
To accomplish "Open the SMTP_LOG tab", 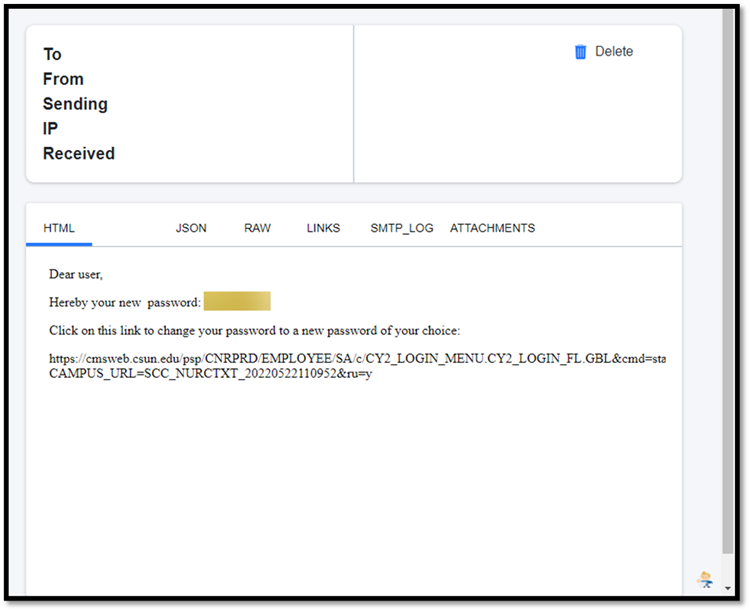I will [x=401, y=228].
